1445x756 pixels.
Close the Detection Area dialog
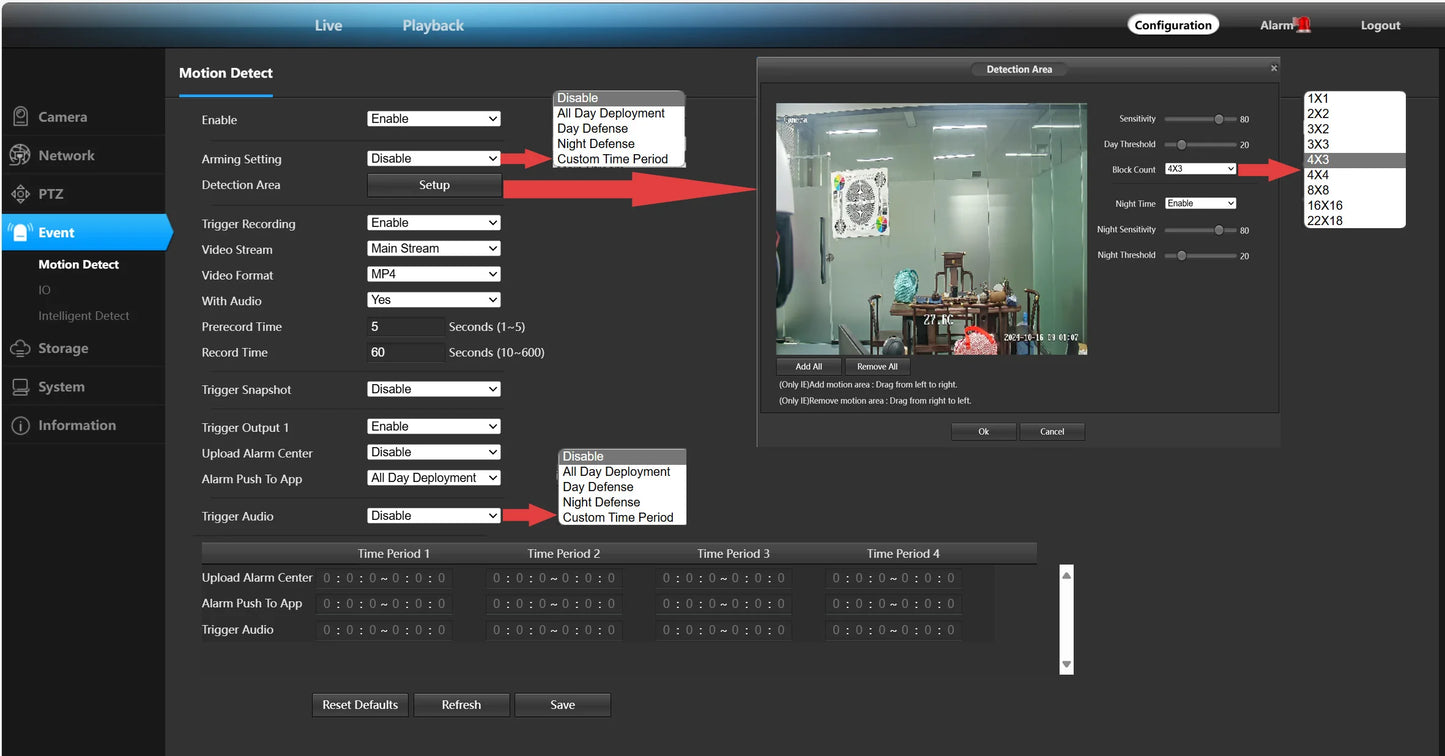pos(1273,69)
